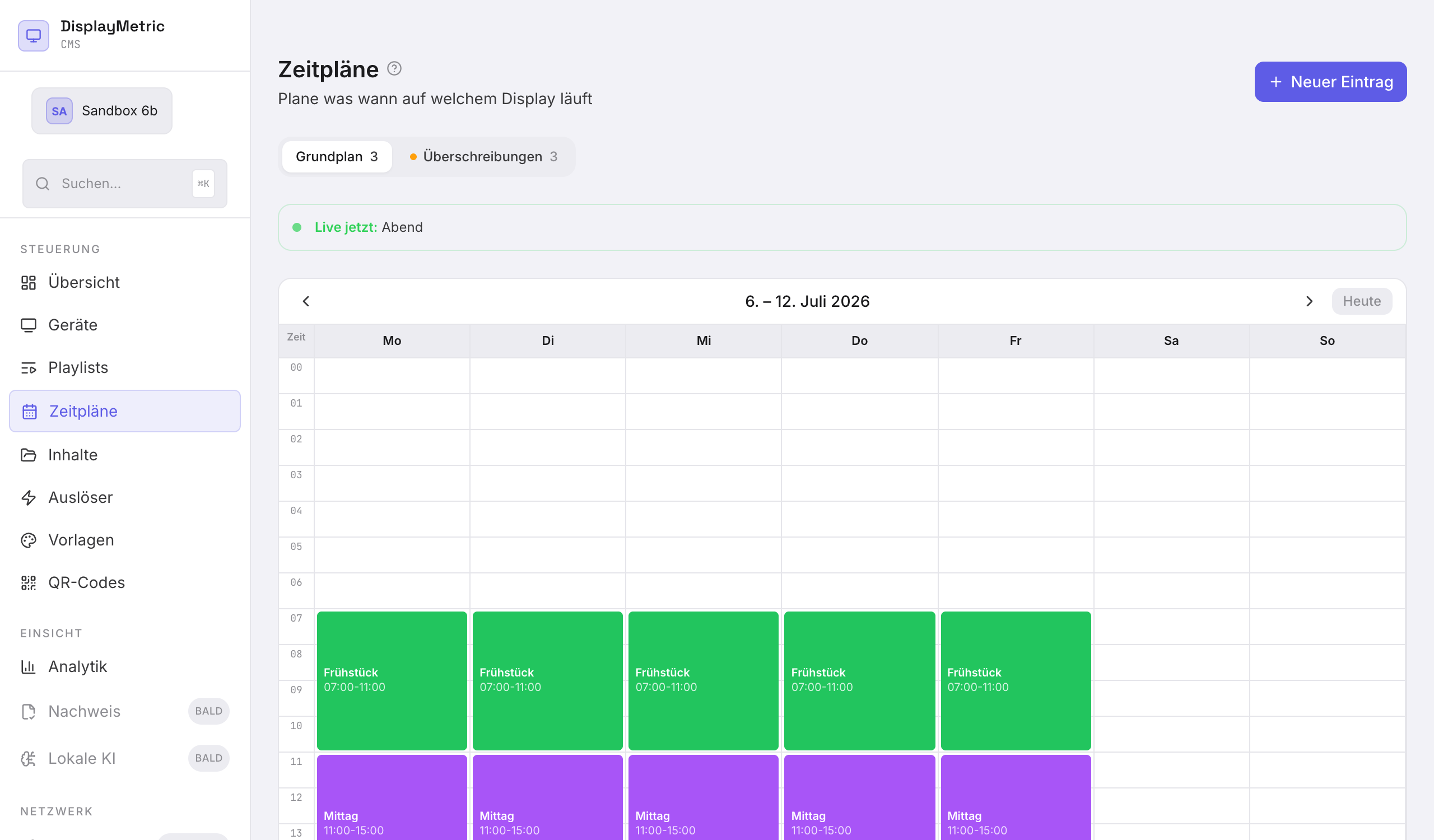Click the BALD badge next to Nachweis
Image resolution: width=1434 pixels, height=840 pixels.
coord(209,711)
